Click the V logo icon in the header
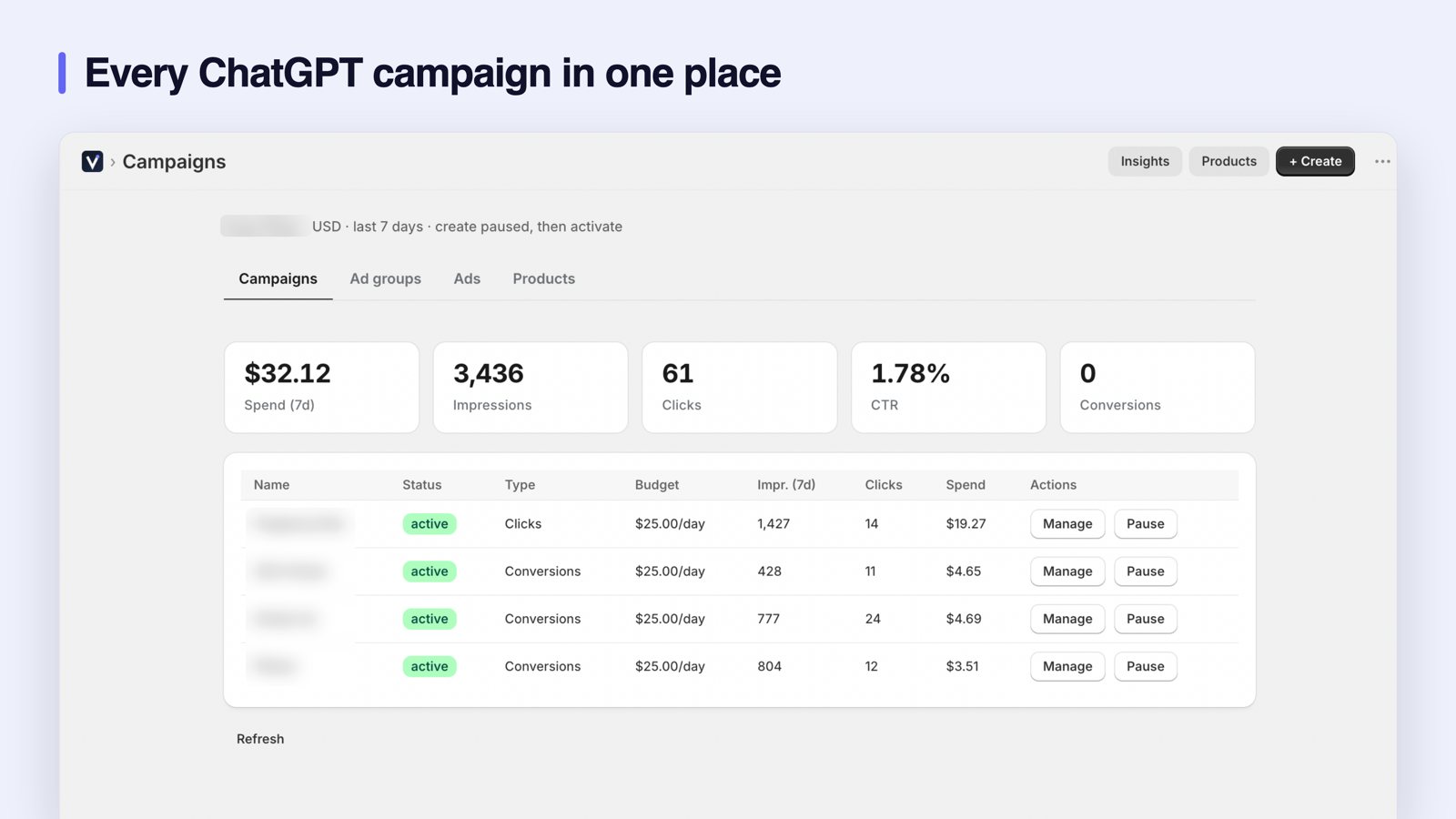The image size is (1456, 819). coord(92,161)
